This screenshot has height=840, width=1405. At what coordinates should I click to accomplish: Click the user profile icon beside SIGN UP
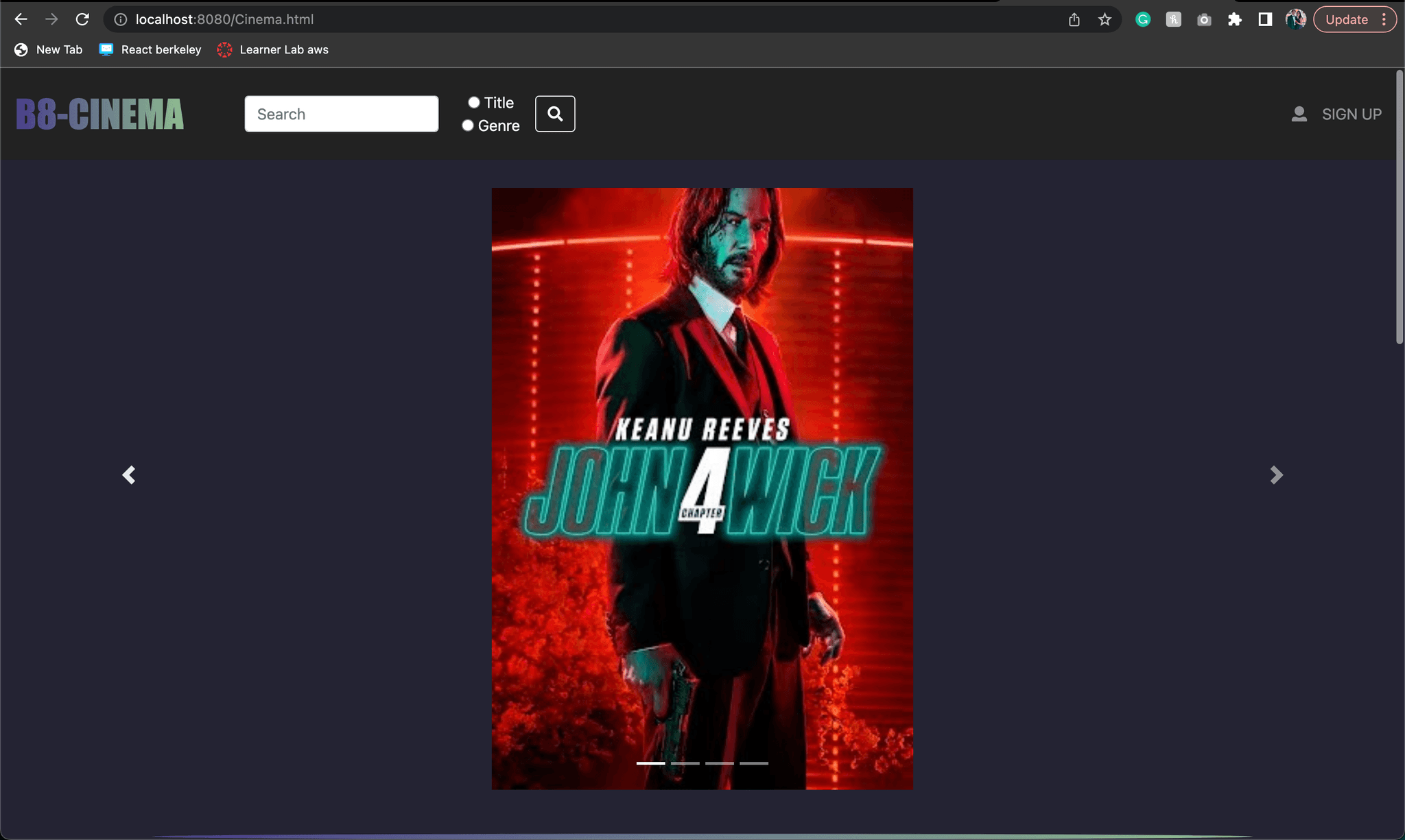(x=1299, y=115)
